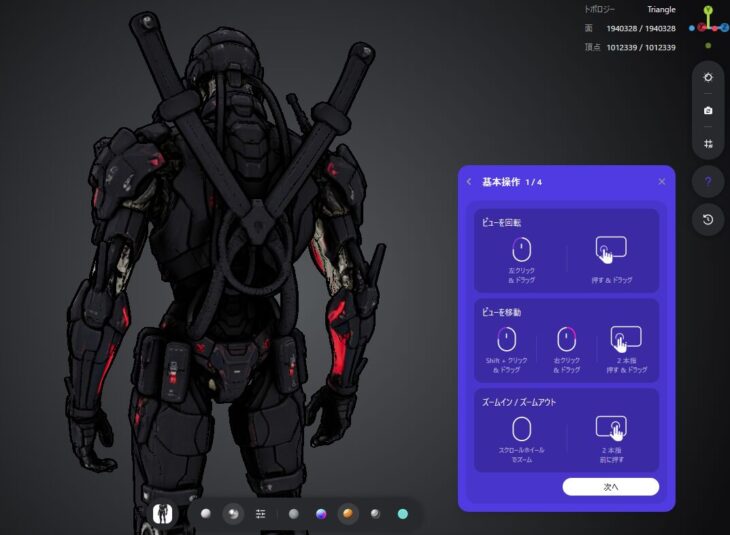Select the purple-blue gradient sphere material
The image size is (730, 535).
click(321, 514)
